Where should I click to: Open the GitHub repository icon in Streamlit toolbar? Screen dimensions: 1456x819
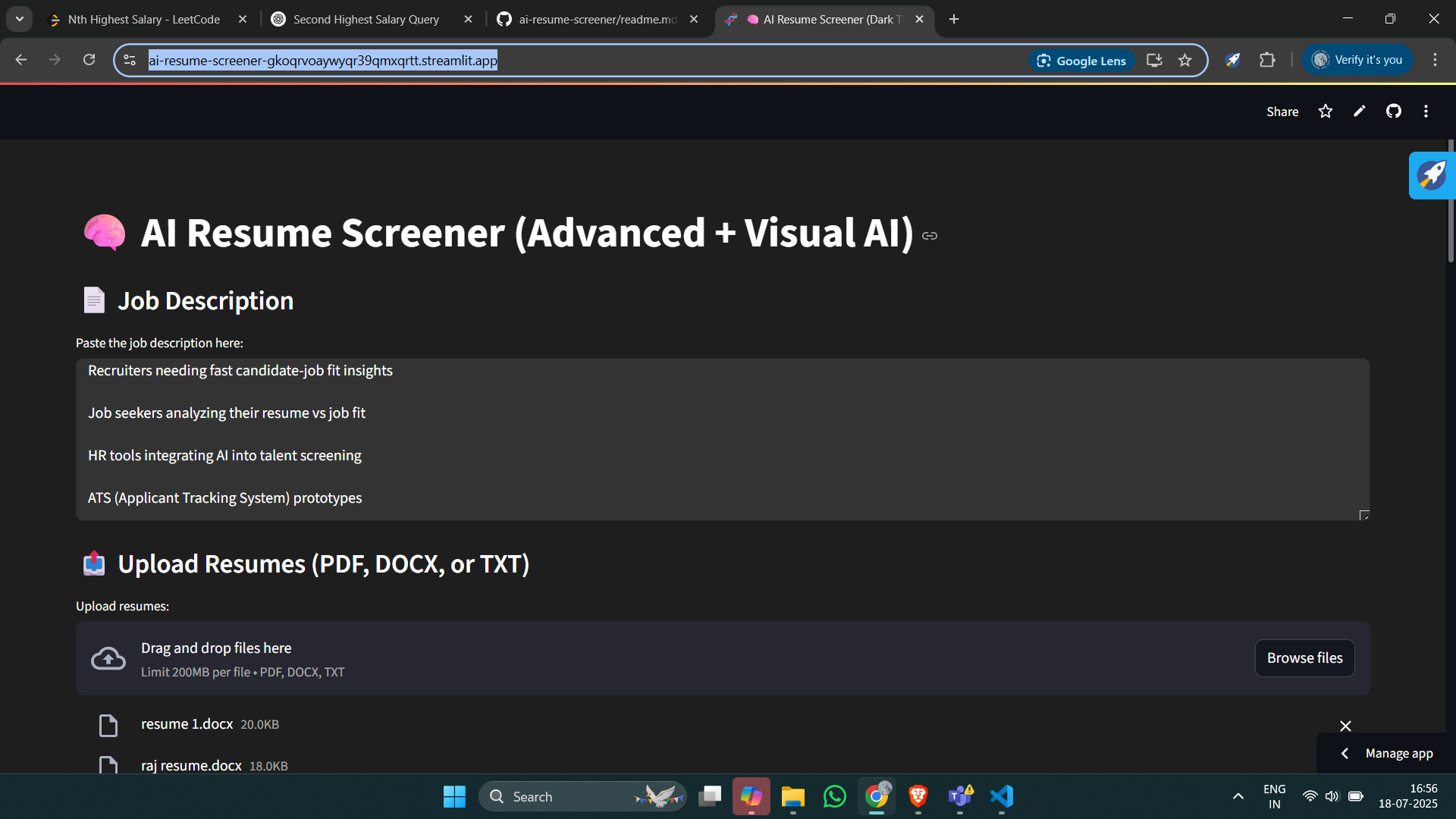1393,111
